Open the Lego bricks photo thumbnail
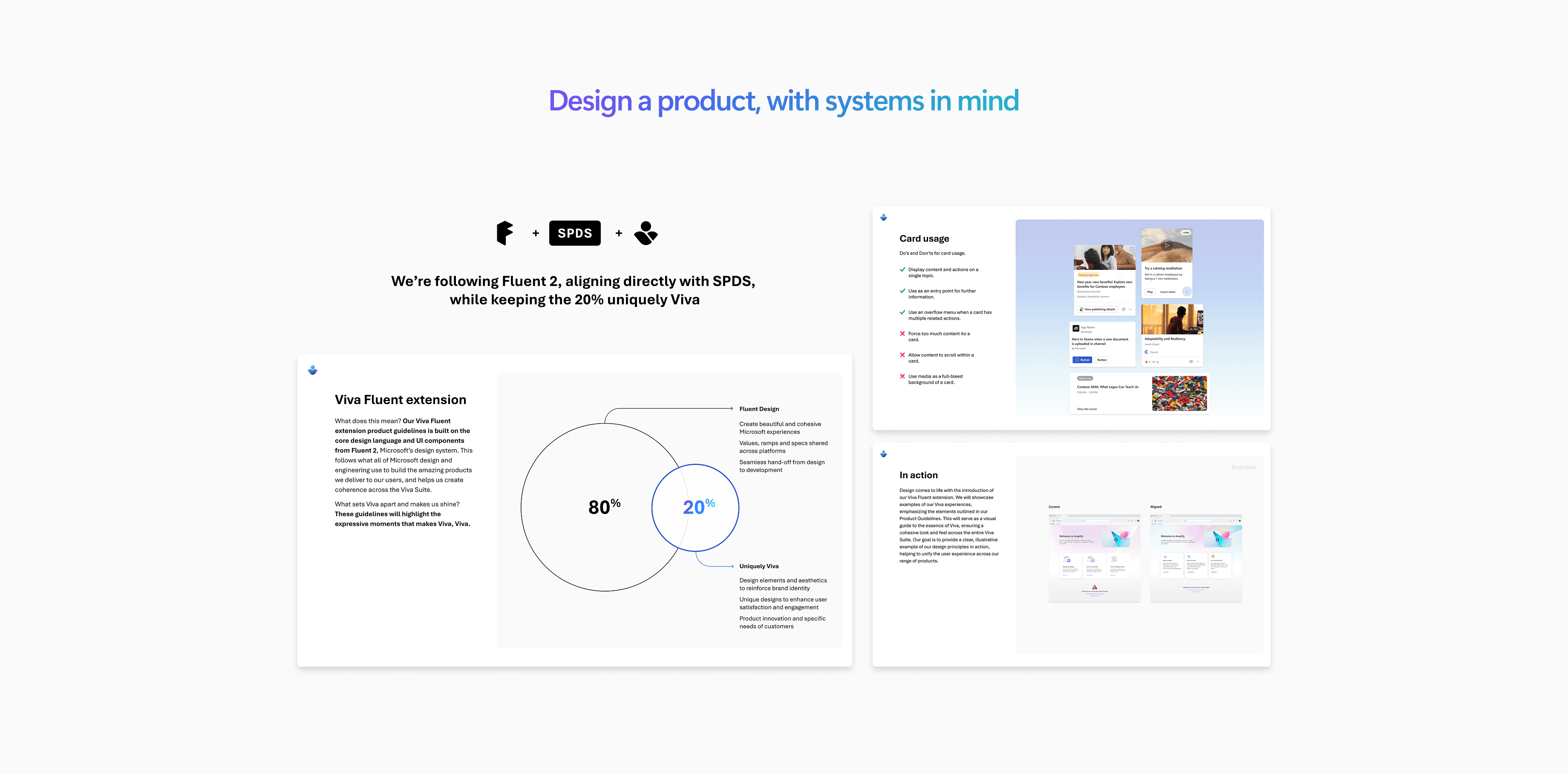The height and width of the screenshot is (774, 1568). (1179, 393)
